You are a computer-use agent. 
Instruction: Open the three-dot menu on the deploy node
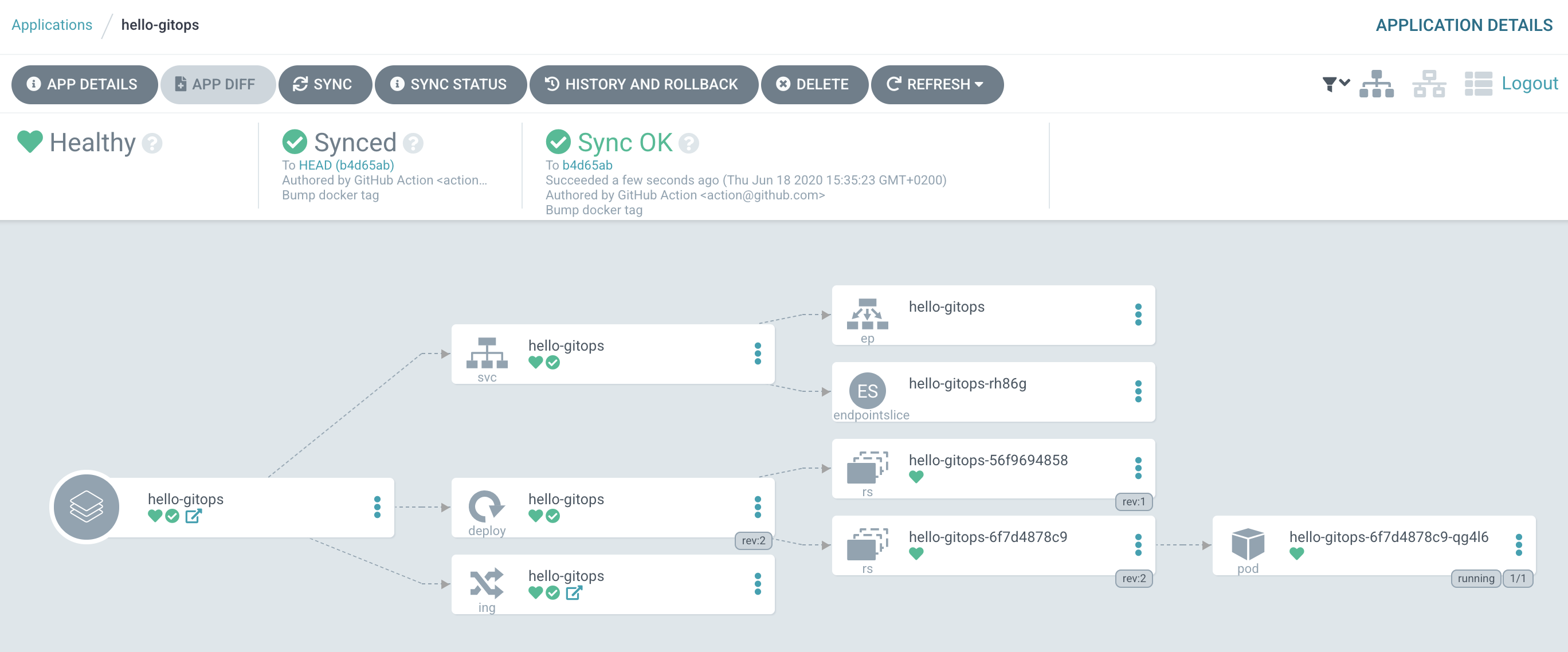click(x=757, y=506)
